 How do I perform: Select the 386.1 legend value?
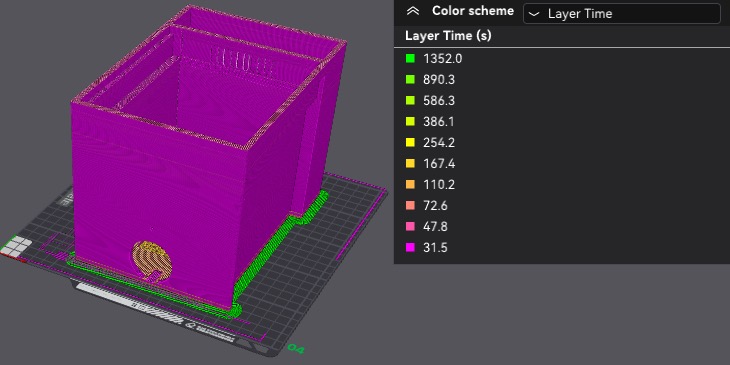tap(439, 122)
